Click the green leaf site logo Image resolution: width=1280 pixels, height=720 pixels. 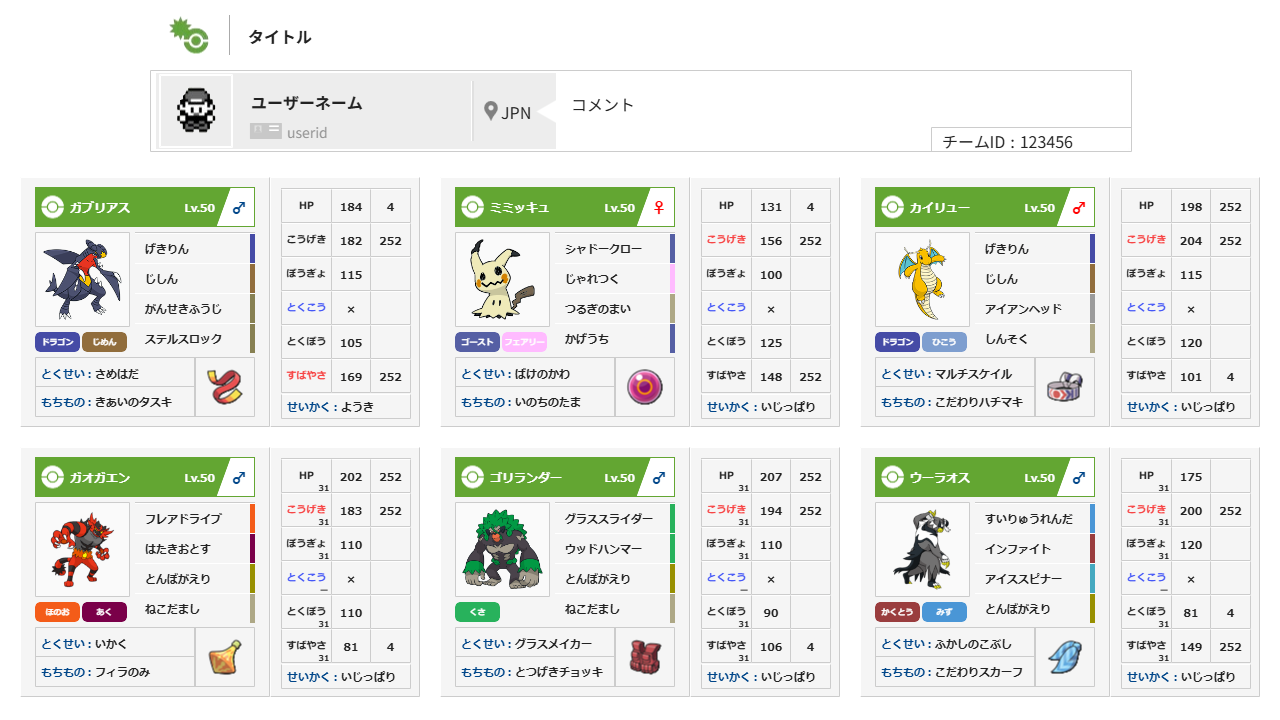click(190, 35)
